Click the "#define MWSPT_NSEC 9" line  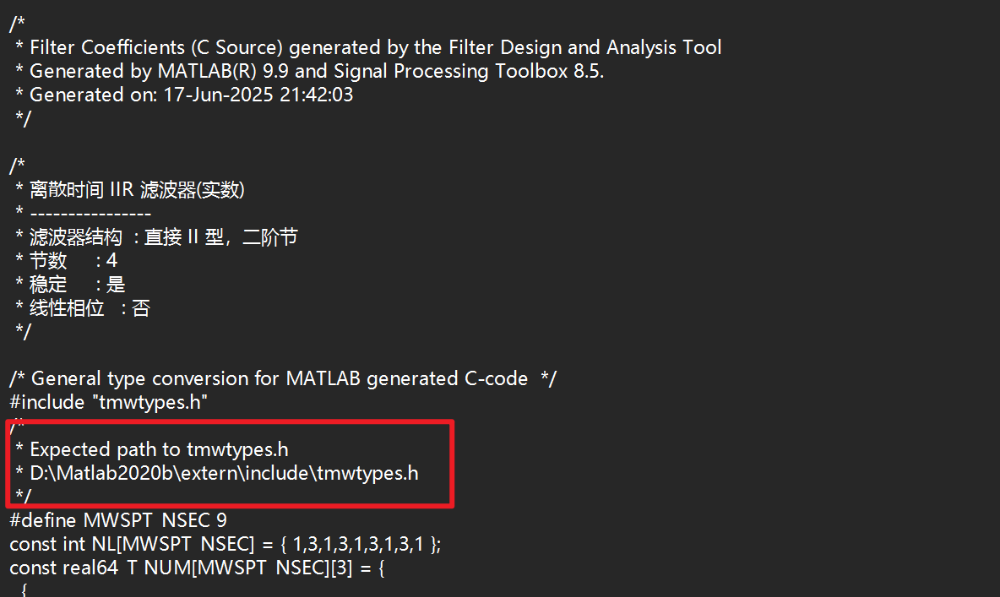coord(118,521)
